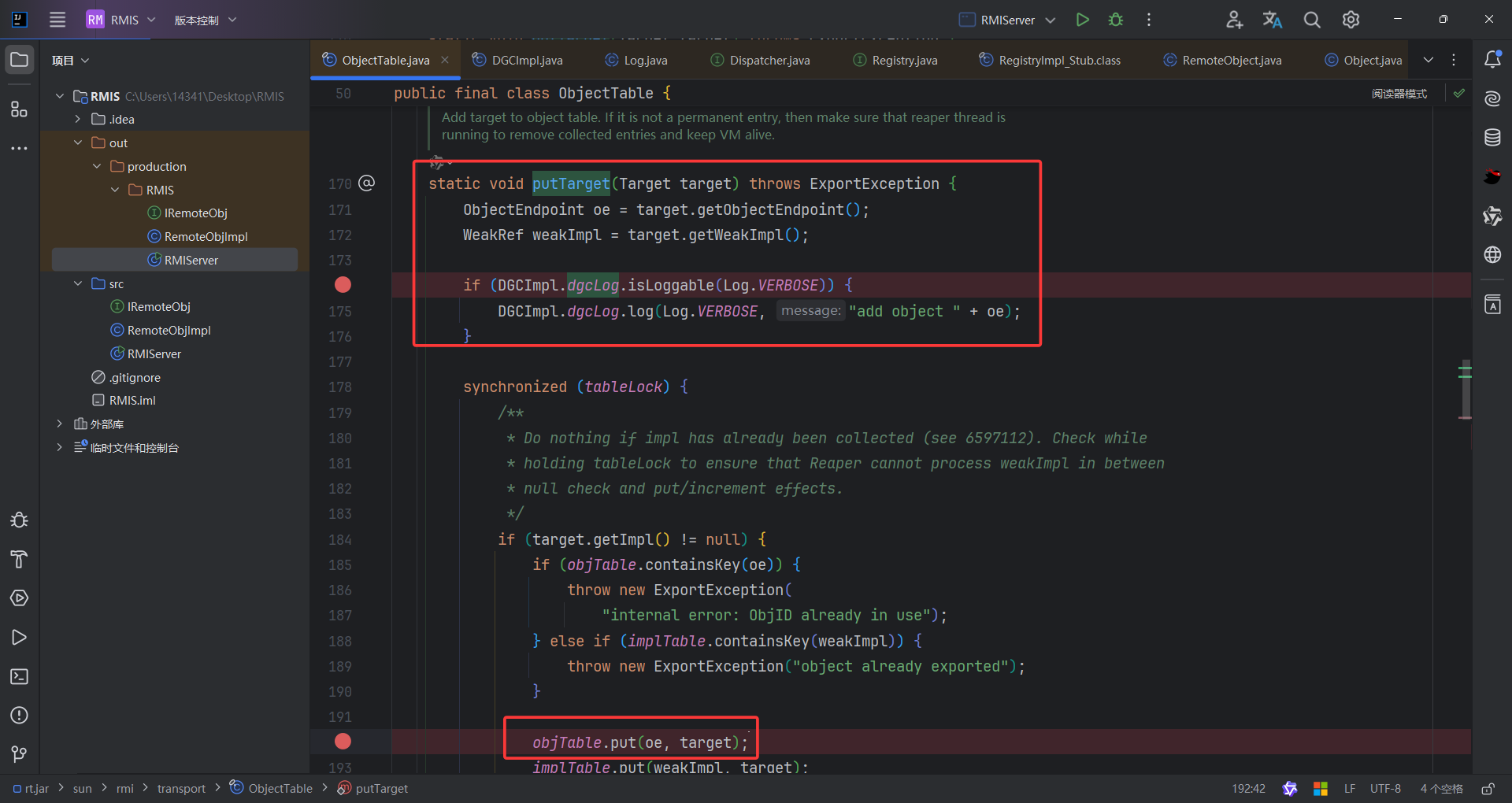Collapse the RMIS subfolder under production
Viewport: 1512px width, 803px height.
pos(115,191)
